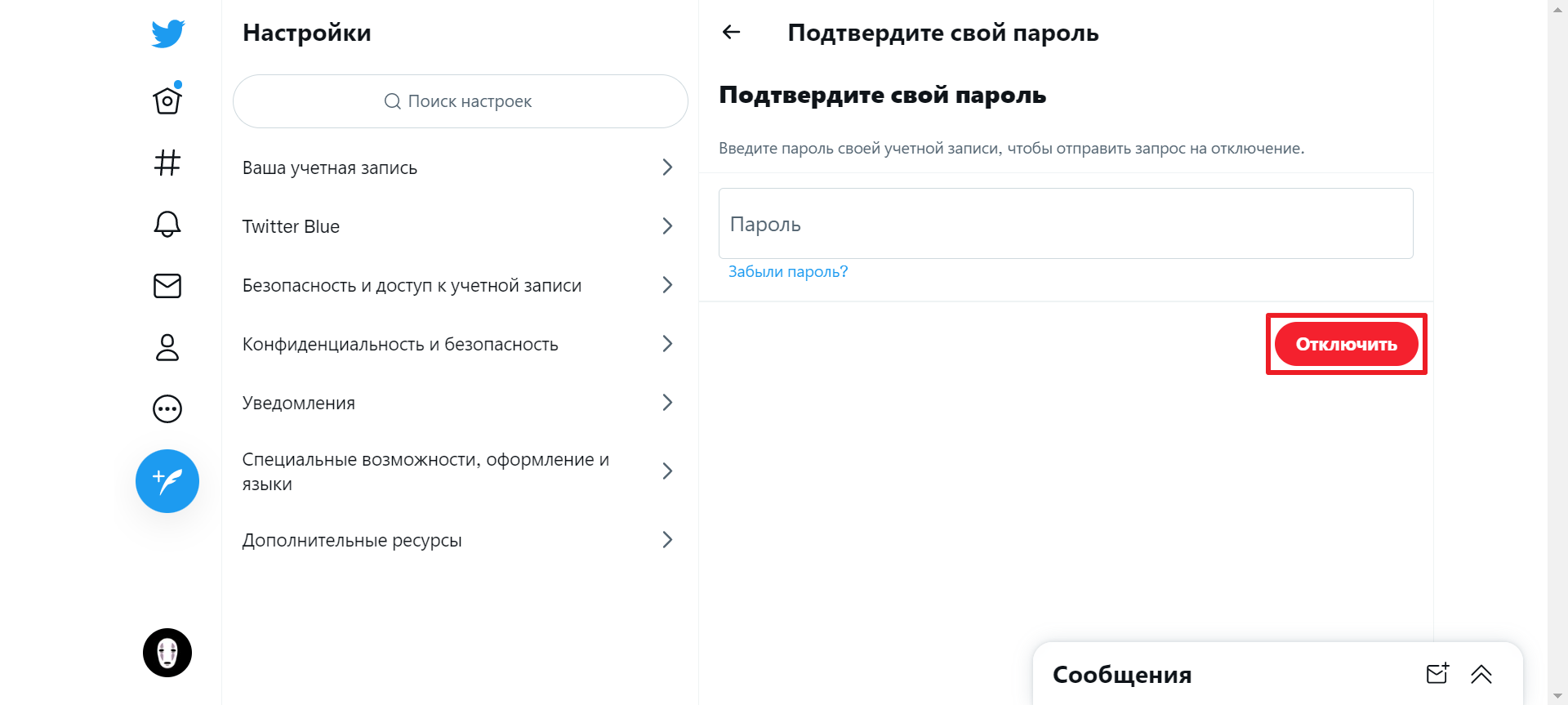Follow the Забыли пароль? link
1568x705 pixels.
point(787,271)
